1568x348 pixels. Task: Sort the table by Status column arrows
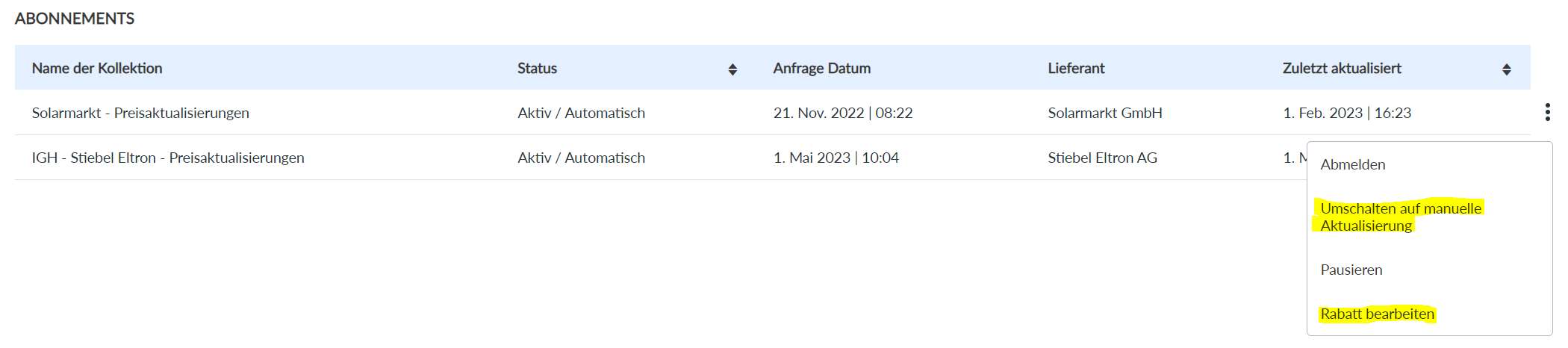(x=732, y=69)
